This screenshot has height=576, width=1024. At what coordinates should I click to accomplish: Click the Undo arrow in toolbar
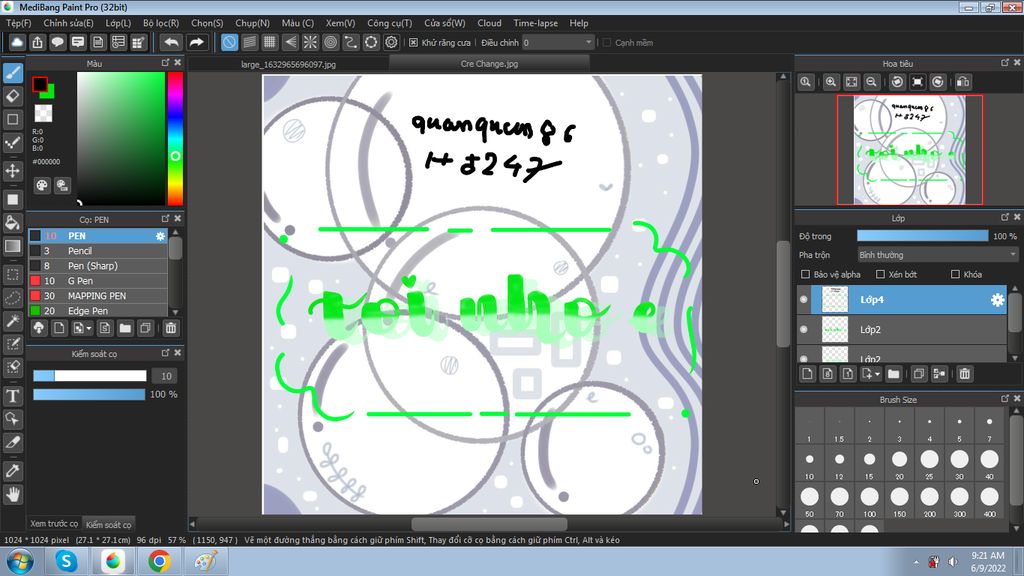point(171,42)
